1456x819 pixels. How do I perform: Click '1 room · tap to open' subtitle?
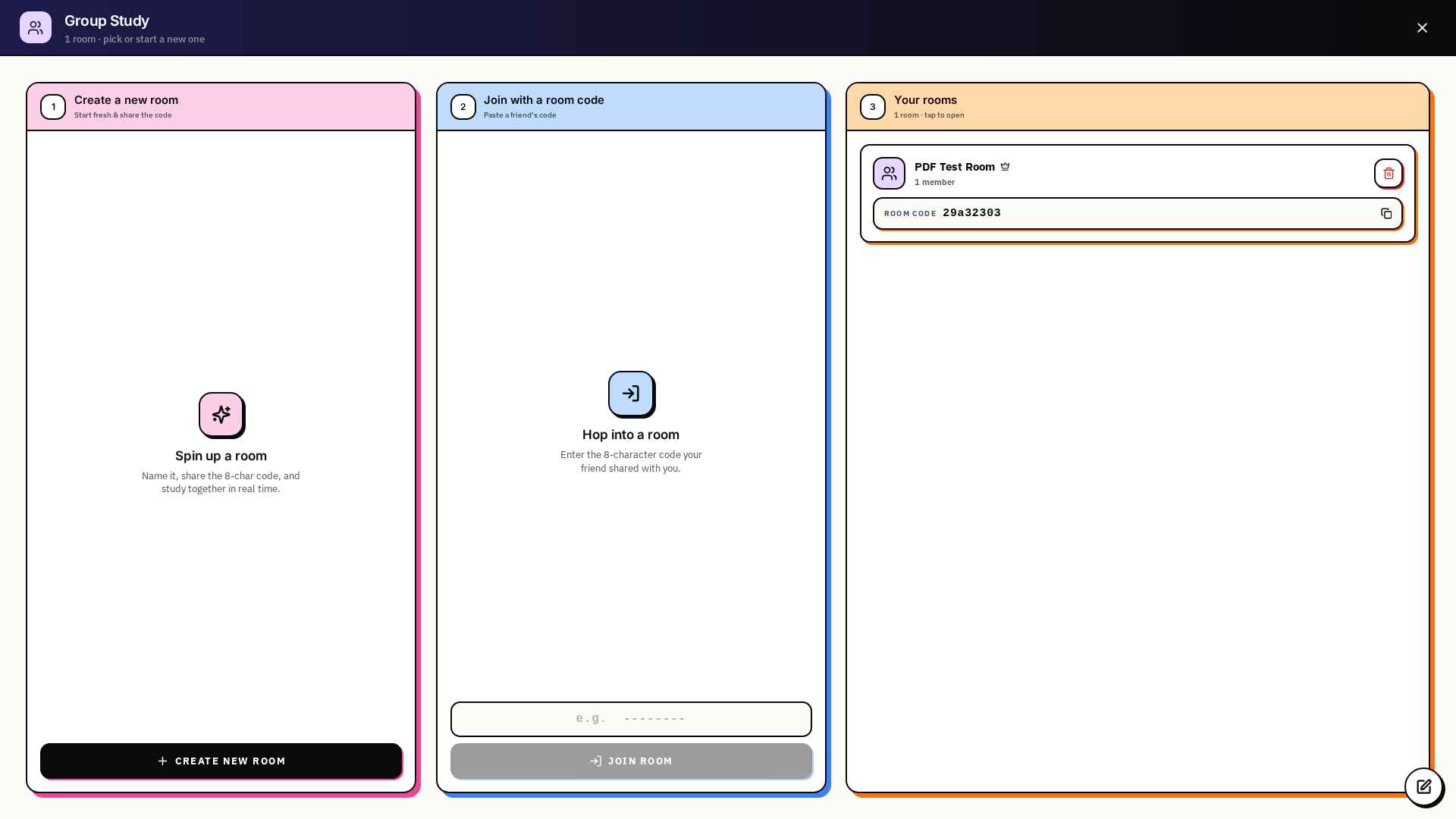[x=929, y=115]
